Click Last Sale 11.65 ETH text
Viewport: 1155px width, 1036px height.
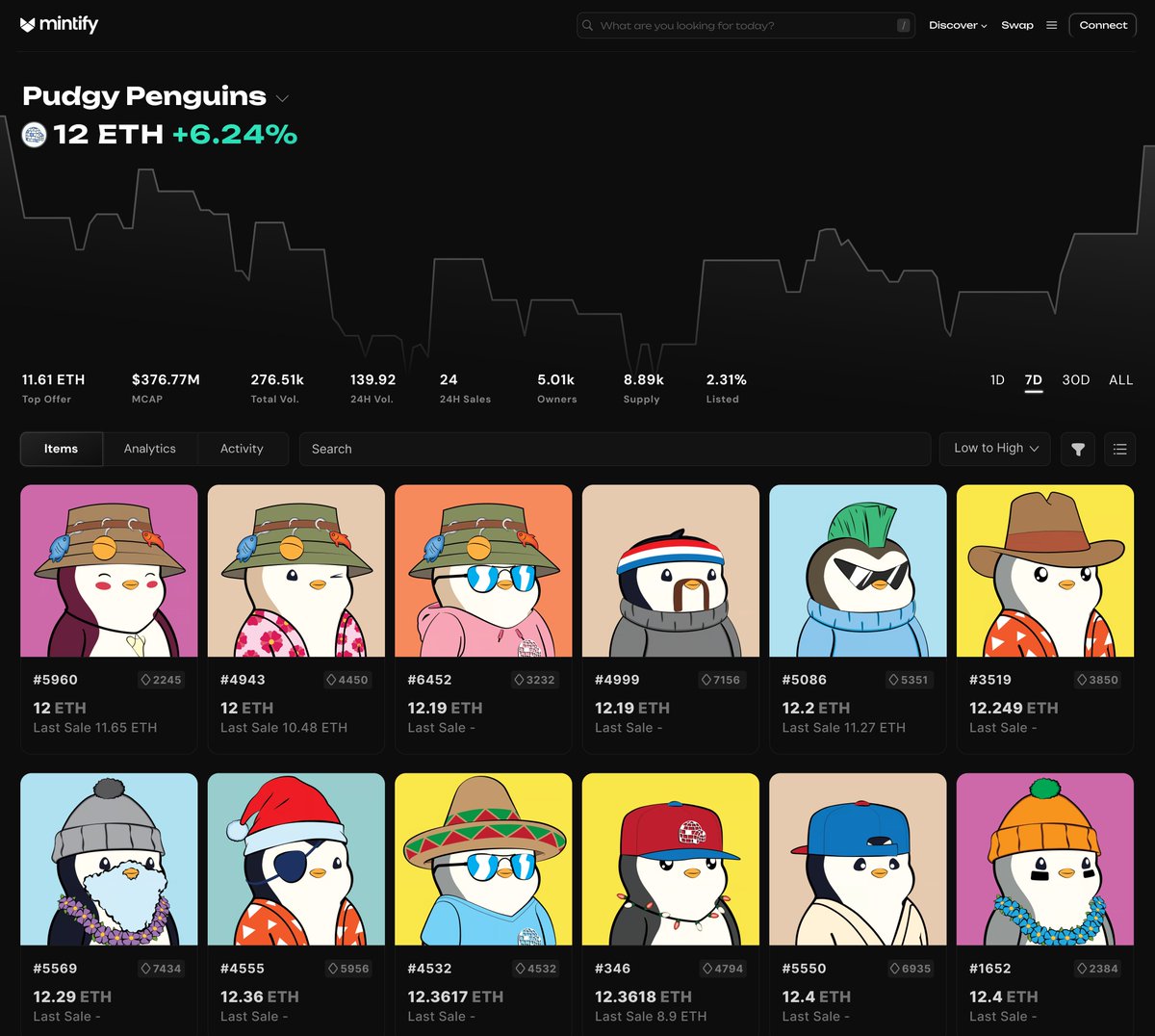point(95,728)
